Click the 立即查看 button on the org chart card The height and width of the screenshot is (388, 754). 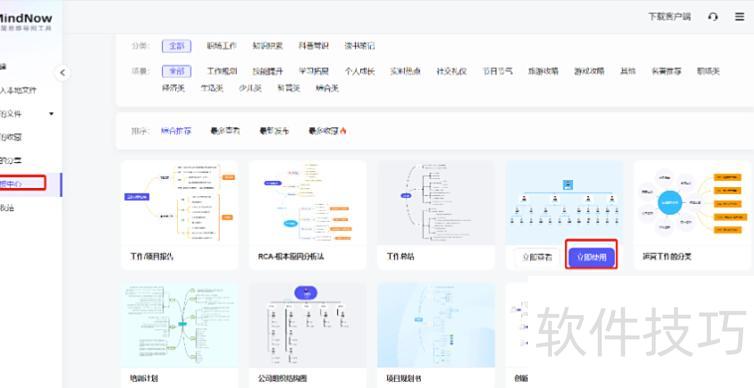tap(538, 258)
